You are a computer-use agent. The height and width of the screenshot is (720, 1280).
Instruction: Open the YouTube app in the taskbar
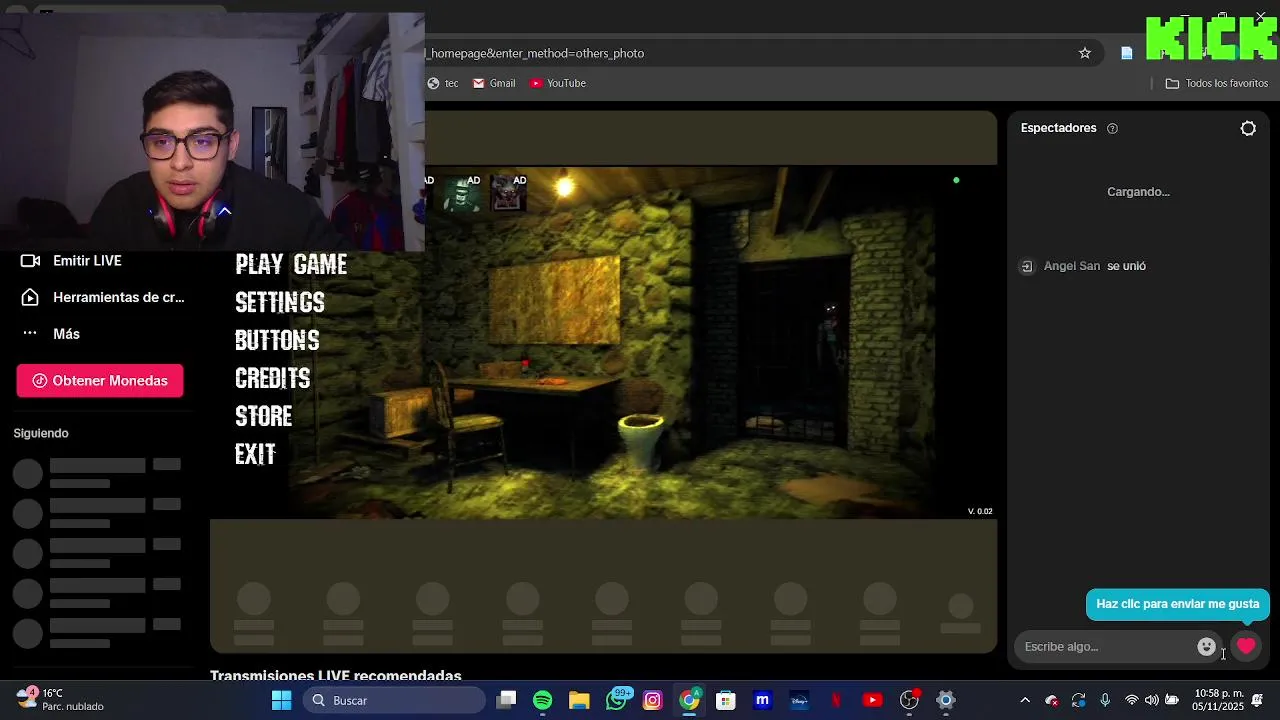873,700
